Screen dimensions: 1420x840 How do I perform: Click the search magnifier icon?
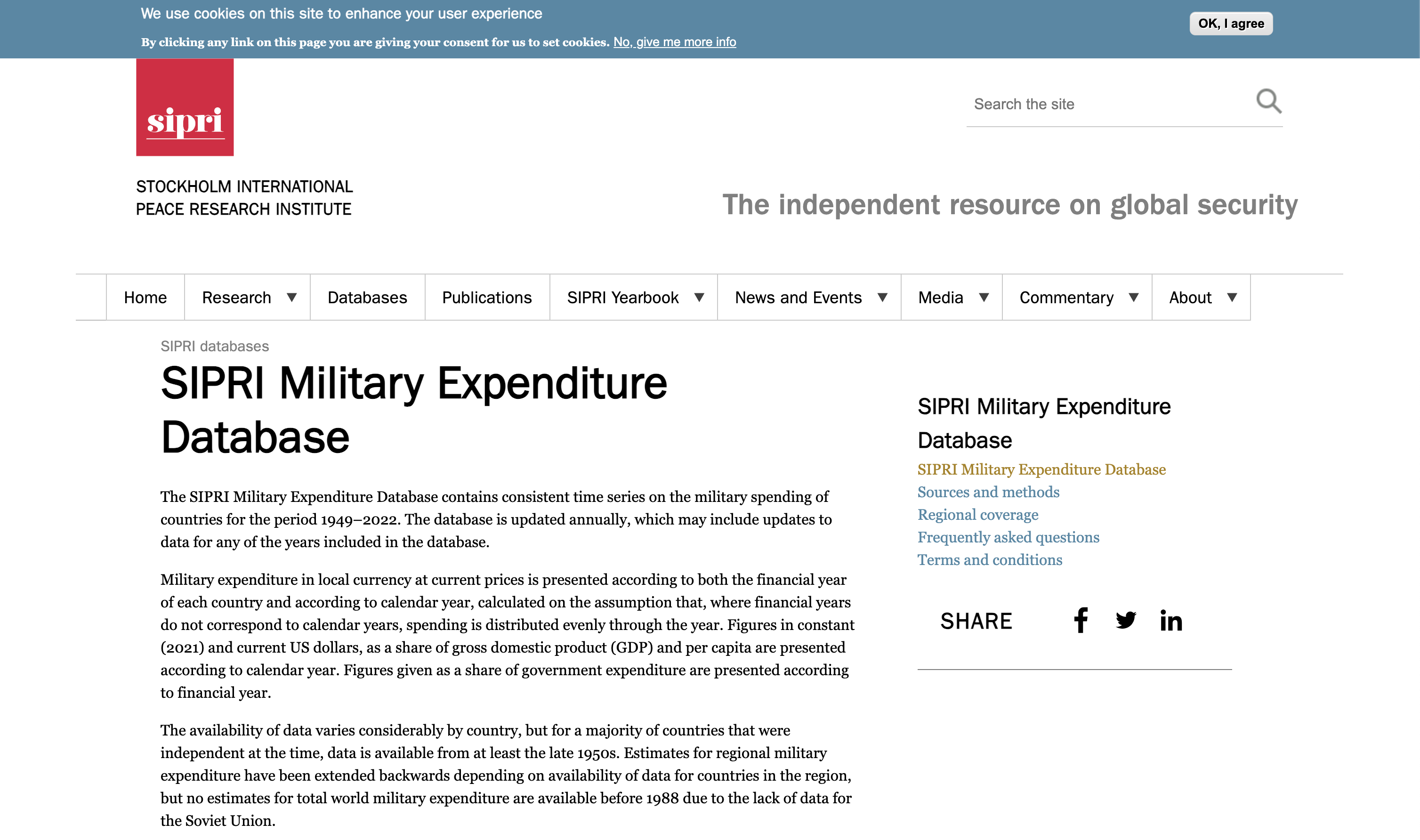[1268, 101]
